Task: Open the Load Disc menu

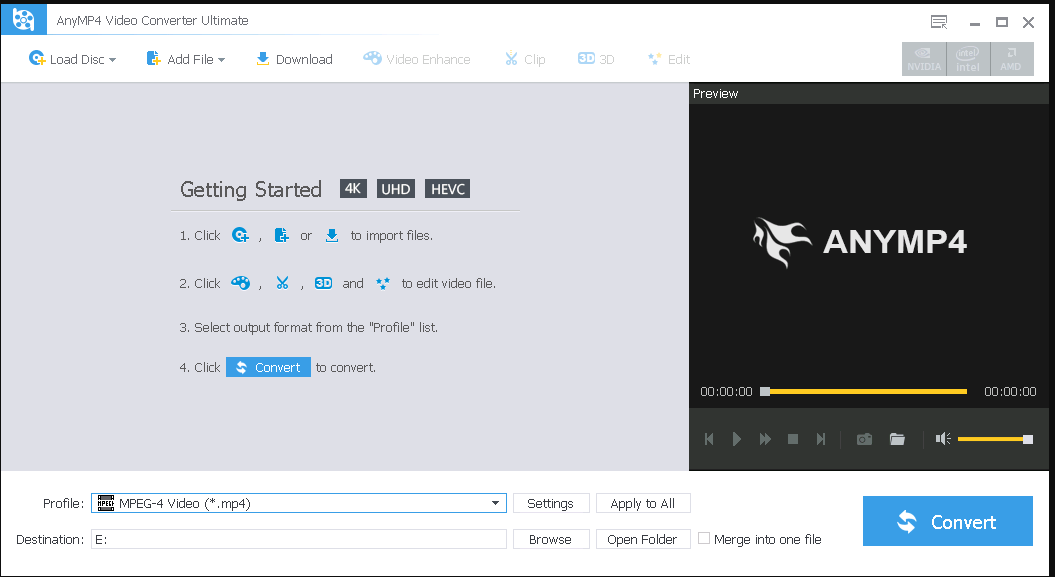Action: click(72, 59)
